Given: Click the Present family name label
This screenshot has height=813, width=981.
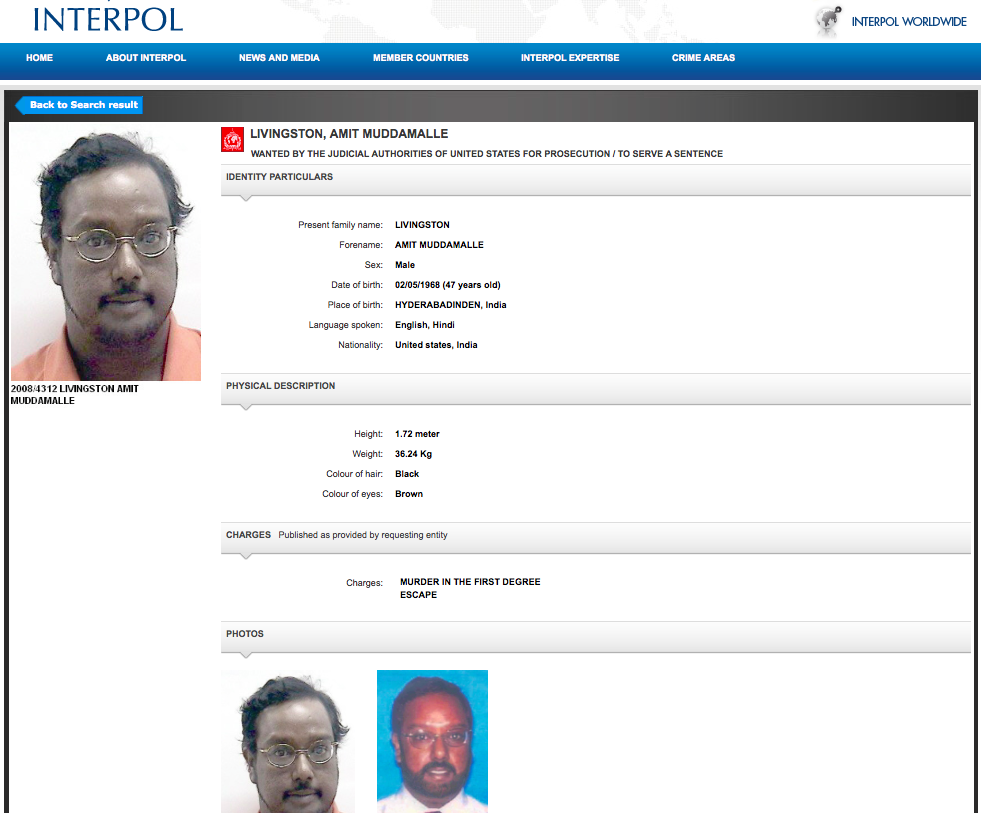Looking at the screenshot, I should click(x=340, y=225).
